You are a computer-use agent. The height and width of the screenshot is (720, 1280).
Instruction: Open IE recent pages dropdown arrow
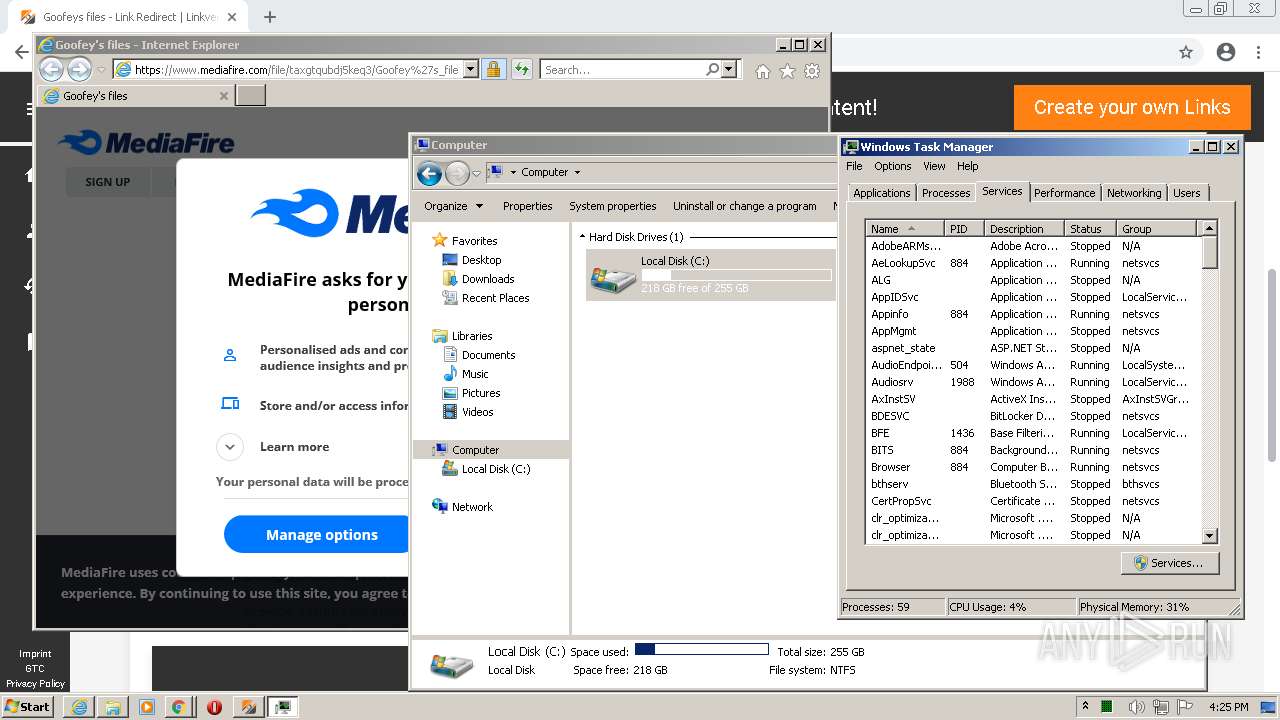click(x=101, y=70)
